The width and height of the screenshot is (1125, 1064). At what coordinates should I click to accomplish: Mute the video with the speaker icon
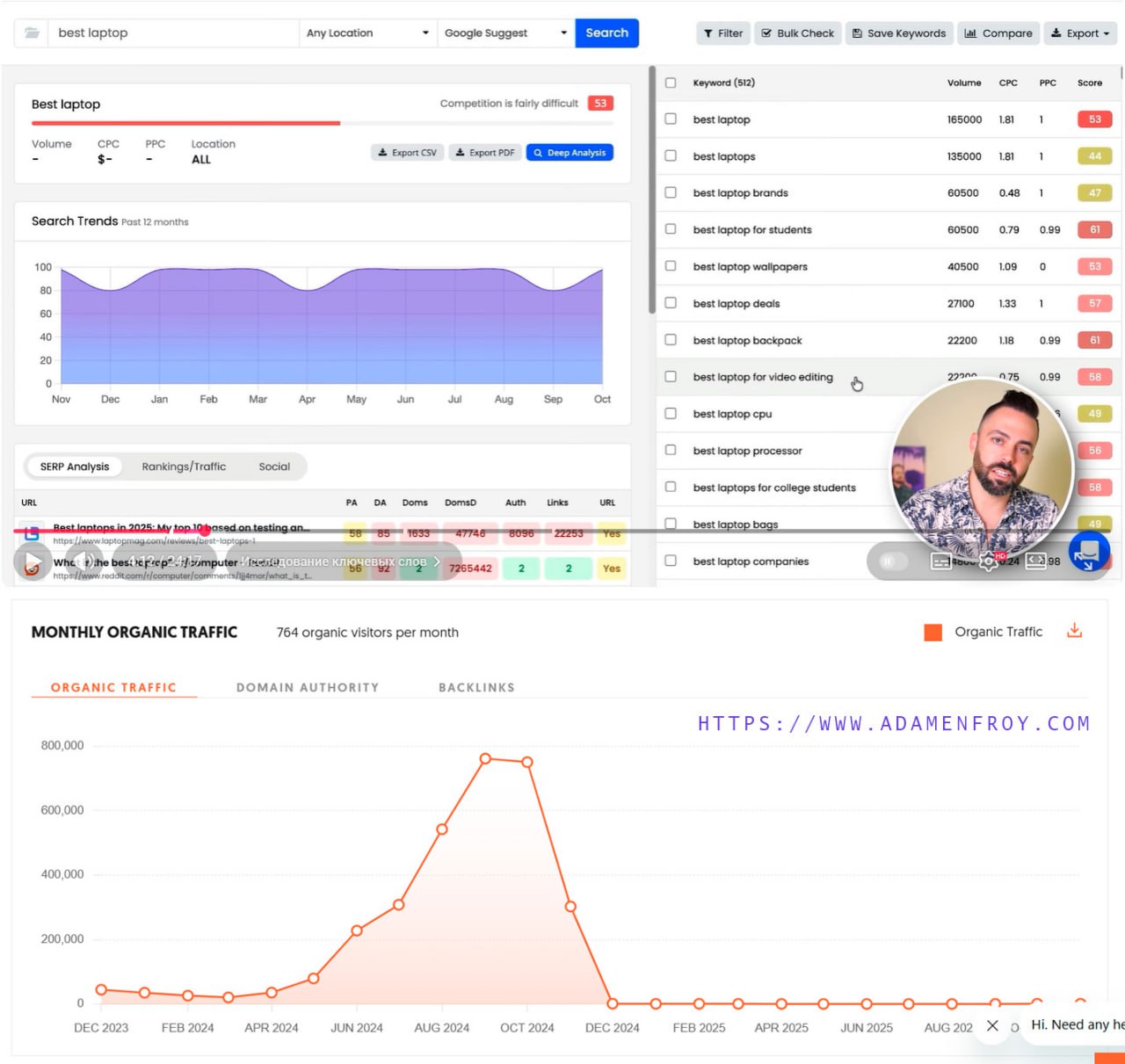tap(87, 561)
